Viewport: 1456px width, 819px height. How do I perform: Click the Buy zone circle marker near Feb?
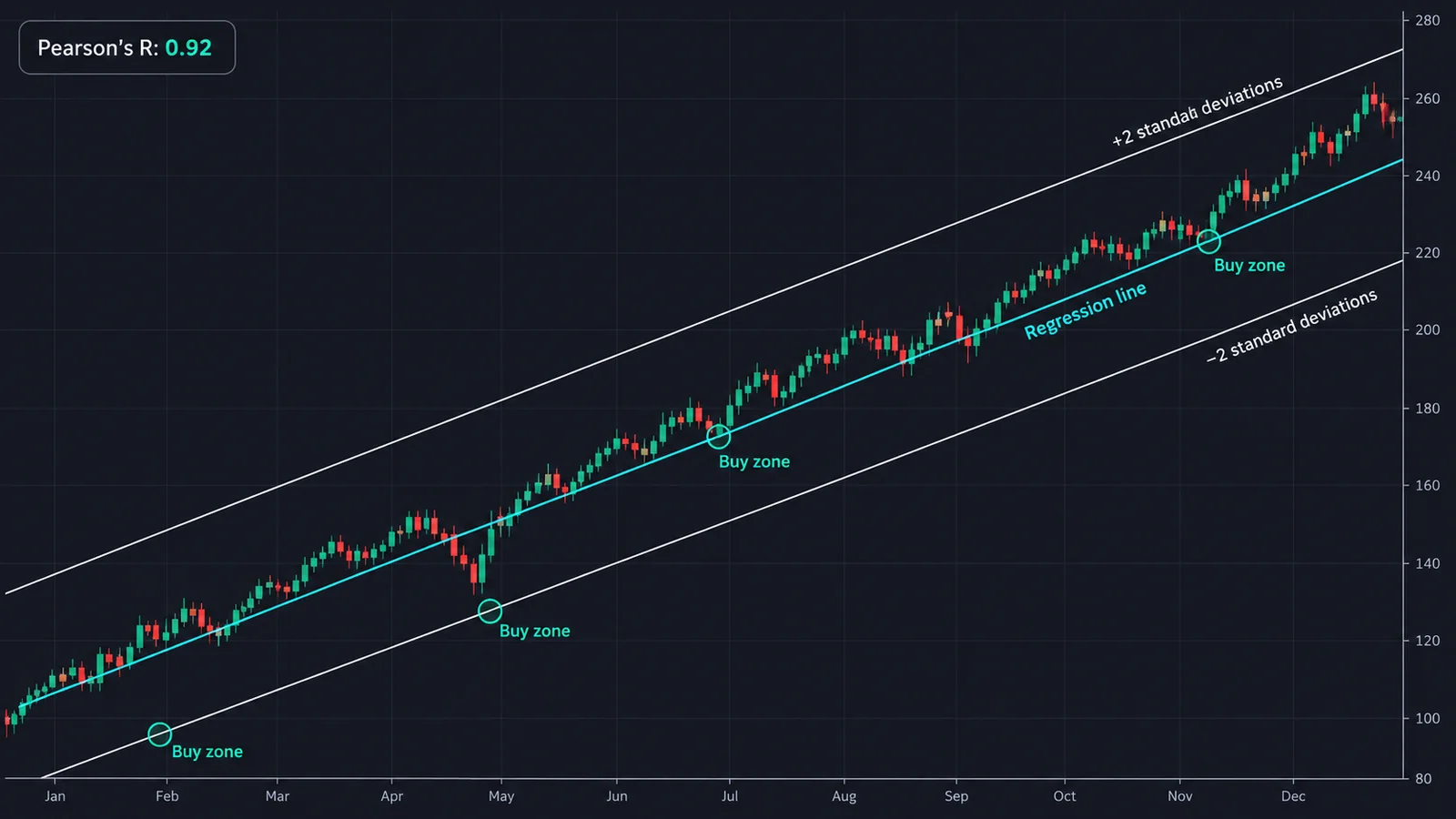point(159,734)
